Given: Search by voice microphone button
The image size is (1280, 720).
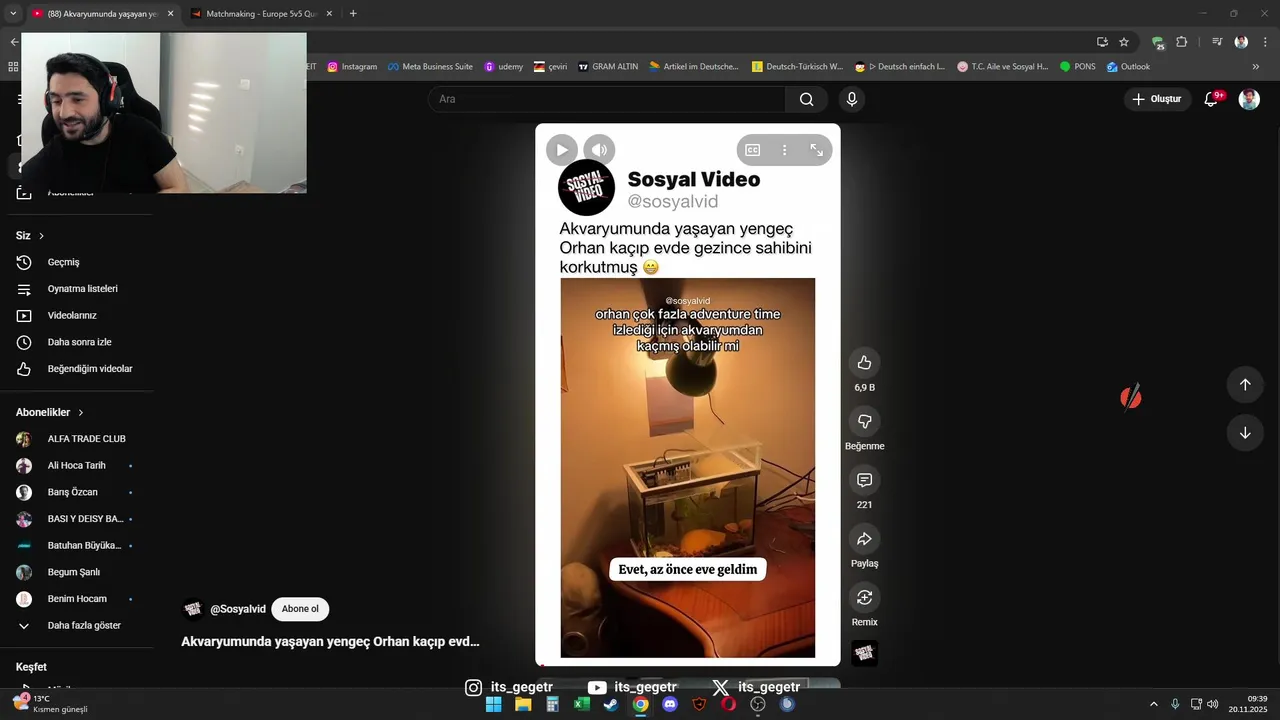Looking at the screenshot, I should [852, 99].
